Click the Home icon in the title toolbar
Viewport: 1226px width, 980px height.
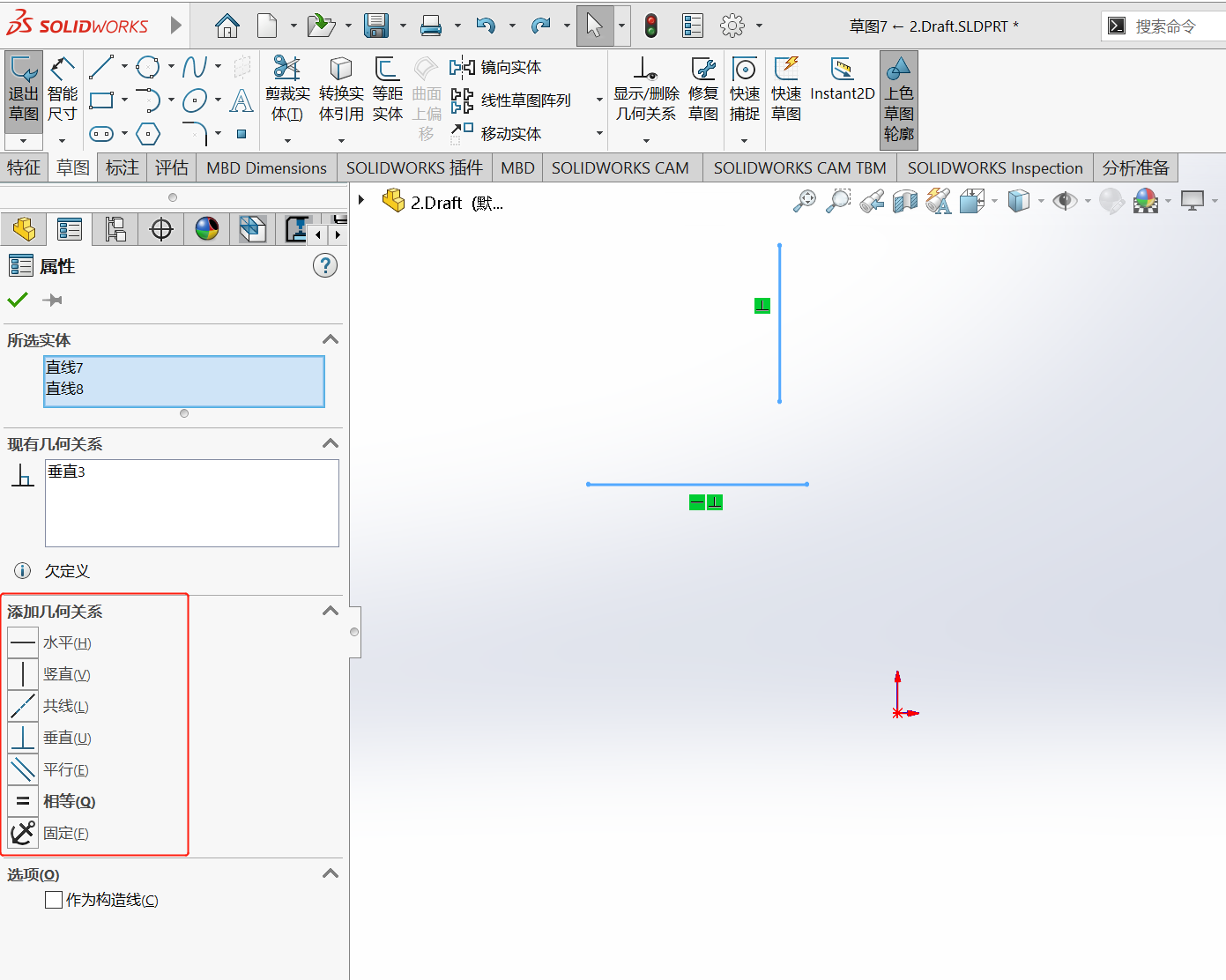(x=227, y=26)
